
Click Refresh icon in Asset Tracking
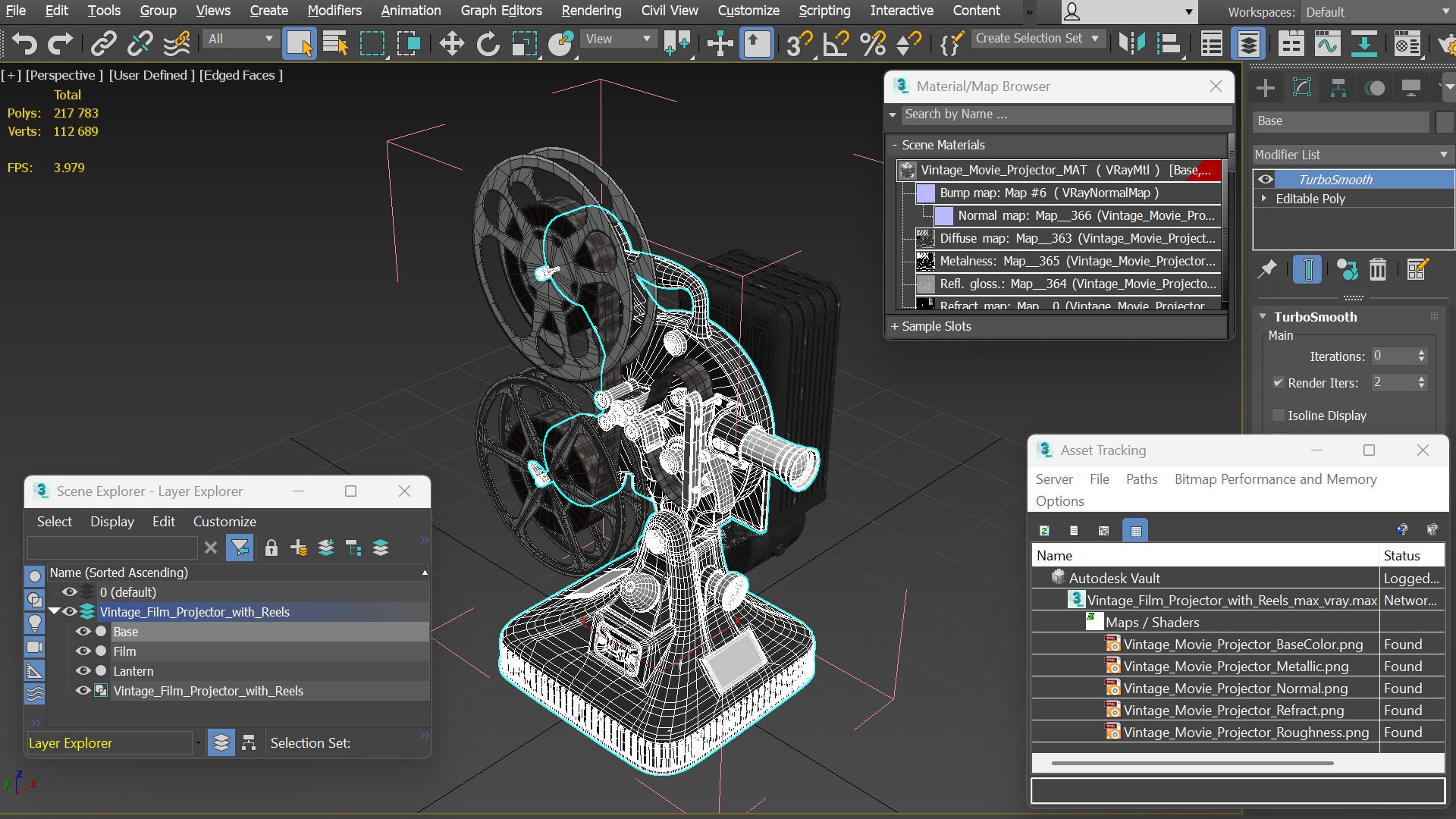coord(1044,531)
